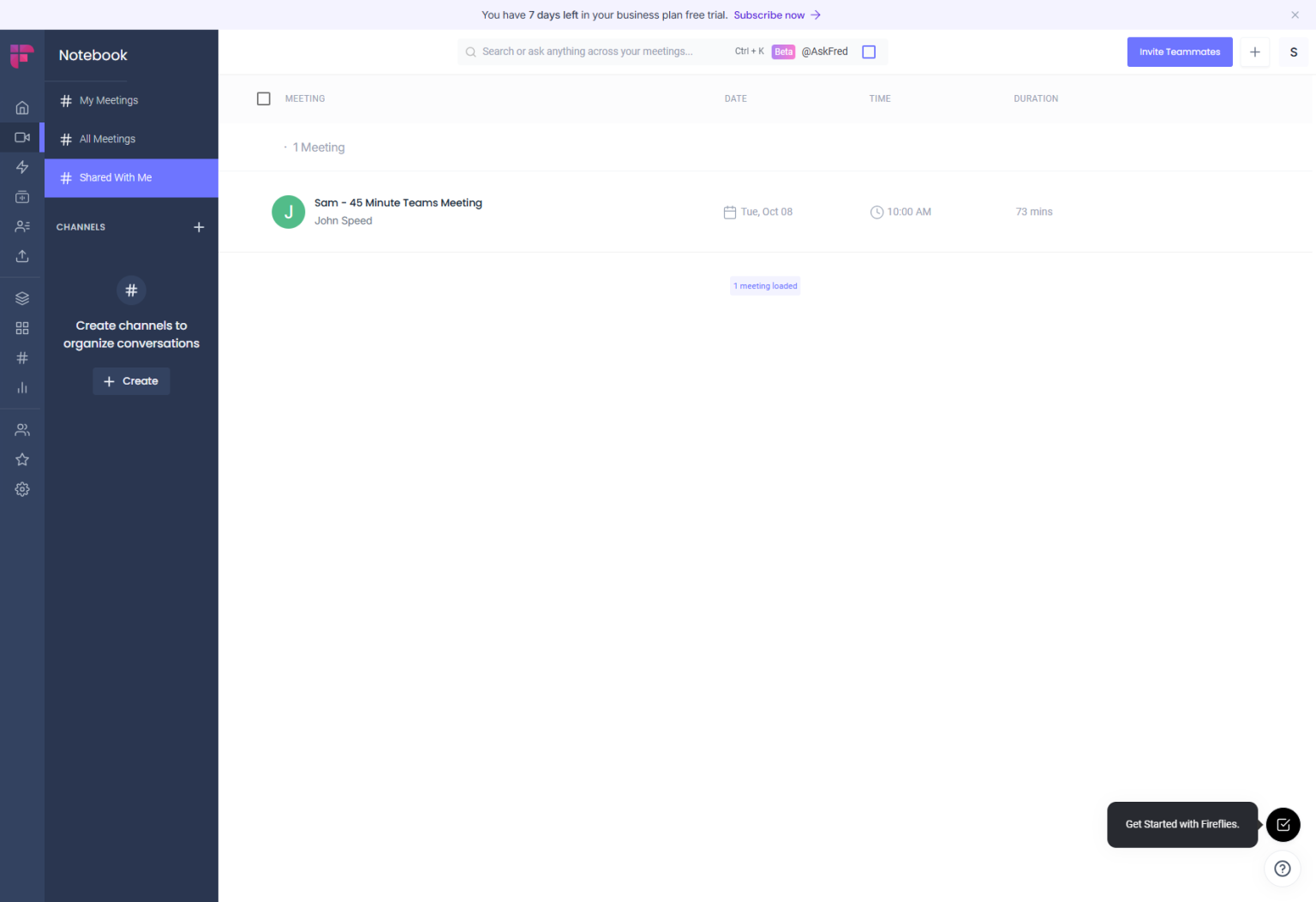Open the apps grid icon in sidebar

click(x=22, y=328)
